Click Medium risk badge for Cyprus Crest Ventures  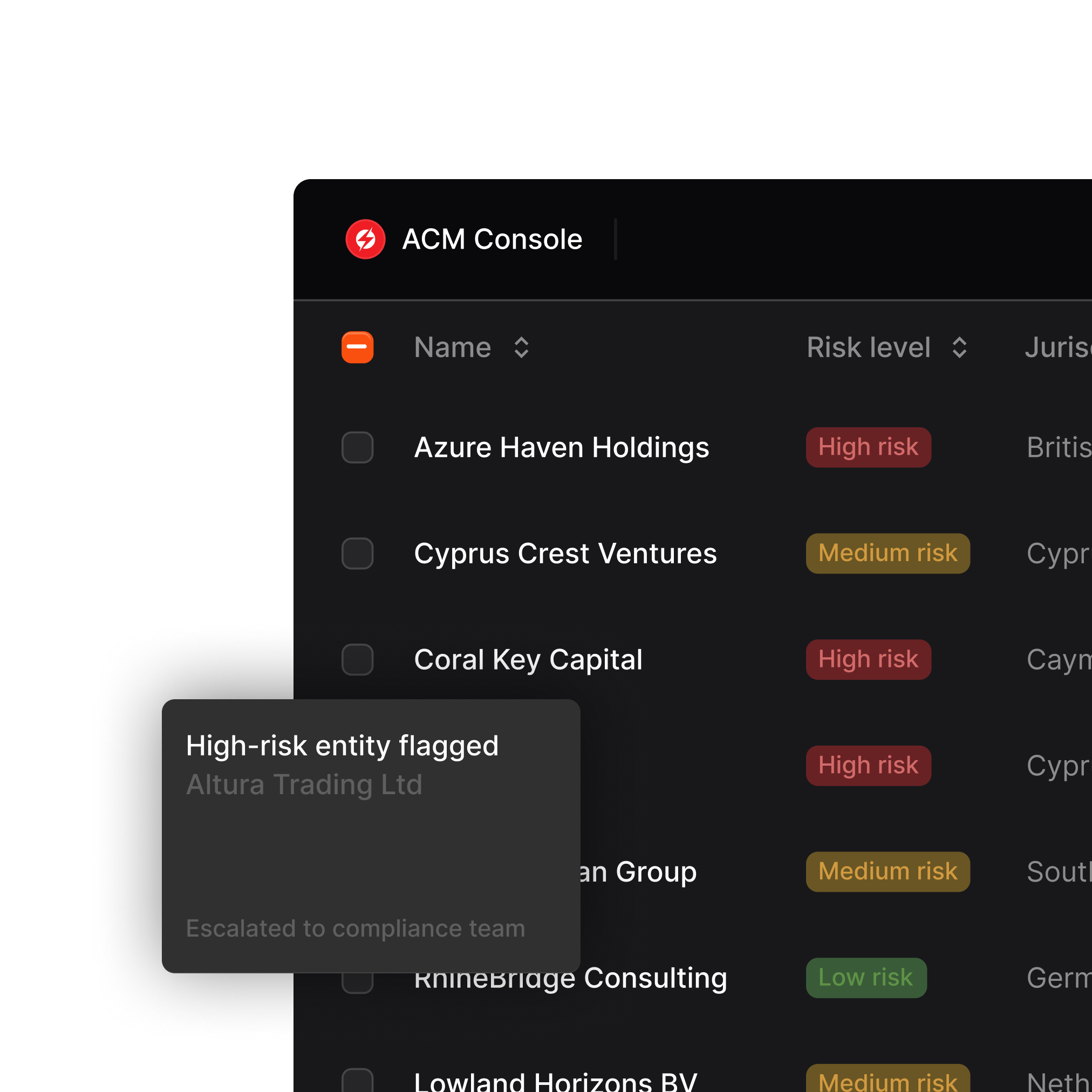tap(888, 554)
